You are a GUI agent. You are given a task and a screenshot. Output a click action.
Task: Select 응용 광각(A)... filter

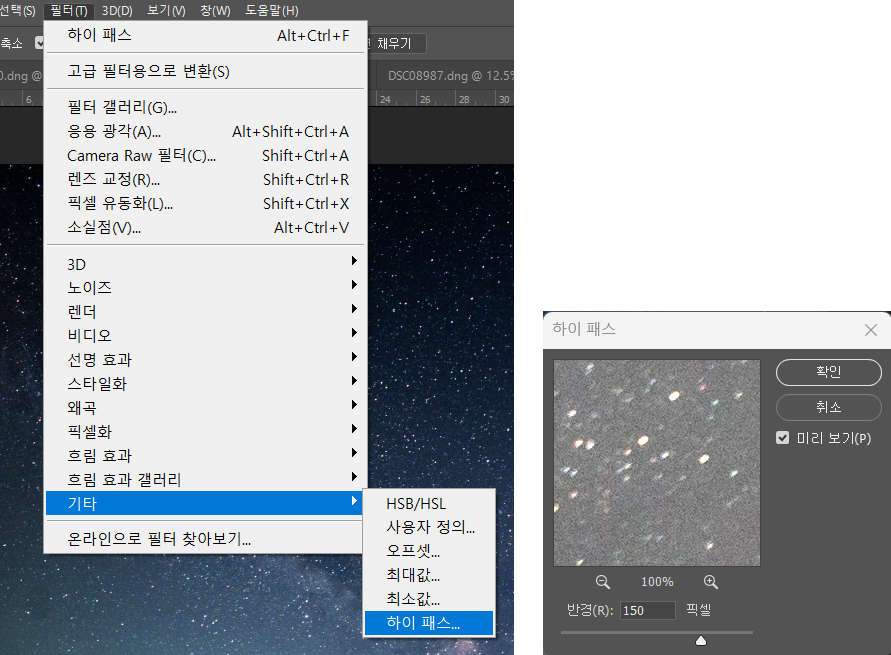click(x=206, y=132)
